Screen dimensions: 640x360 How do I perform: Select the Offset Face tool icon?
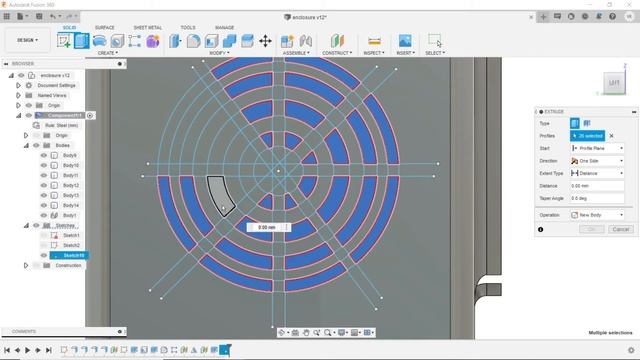[x=247, y=41]
